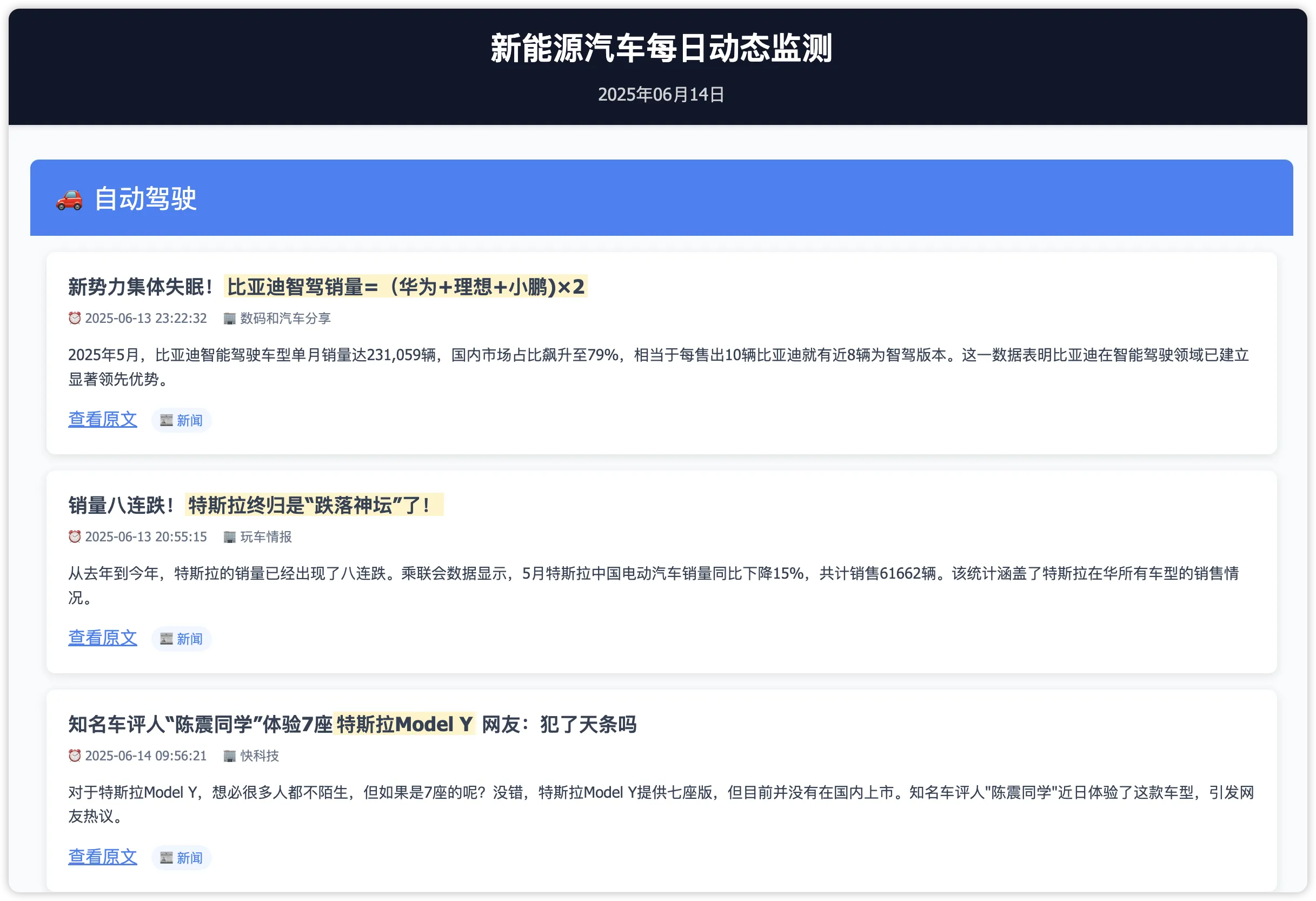The height and width of the screenshot is (901, 1316).
Task: Open 查看原文 link in the BYD article
Action: (103, 420)
